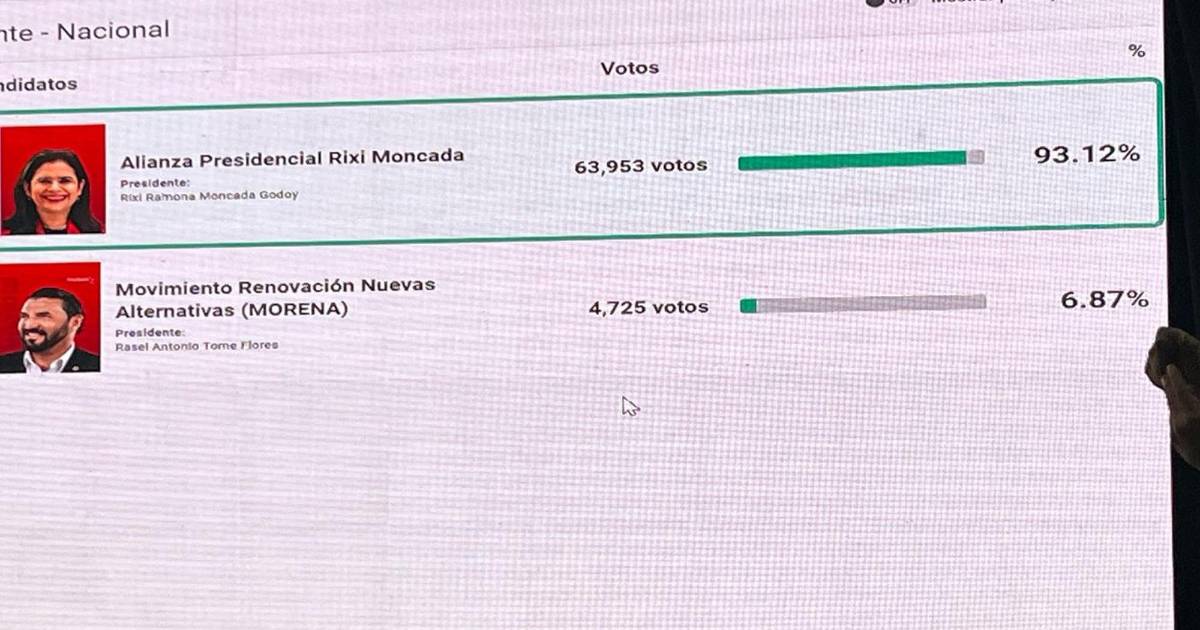Viewport: 1200px width, 630px height.
Task: Toggle the Off switch at top
Action: click(876, 2)
